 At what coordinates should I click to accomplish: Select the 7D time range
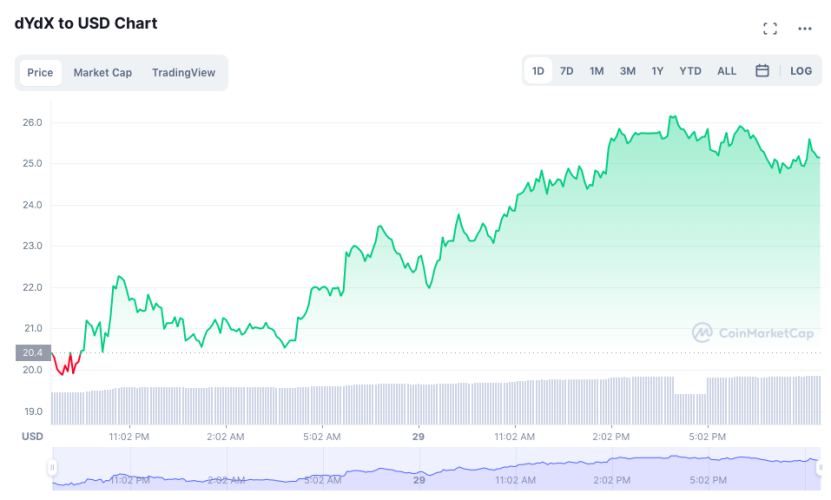point(567,71)
